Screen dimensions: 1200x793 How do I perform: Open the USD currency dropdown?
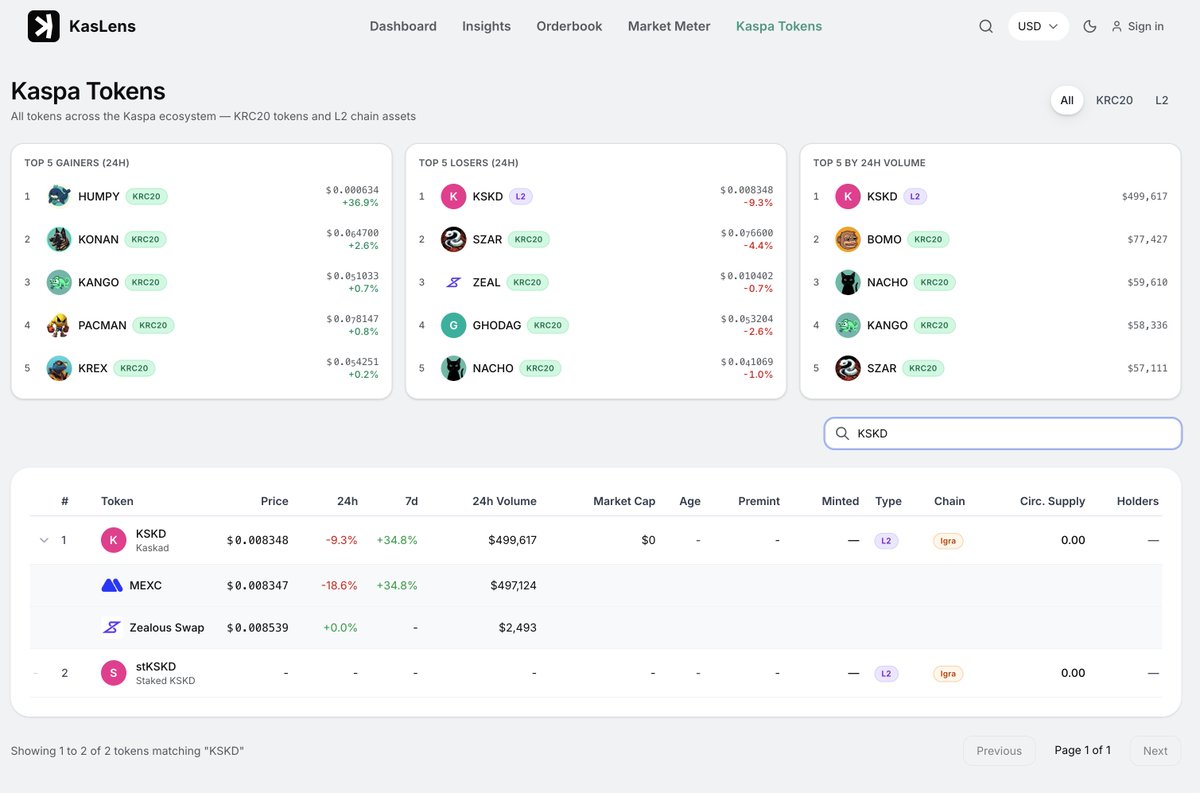(1038, 26)
